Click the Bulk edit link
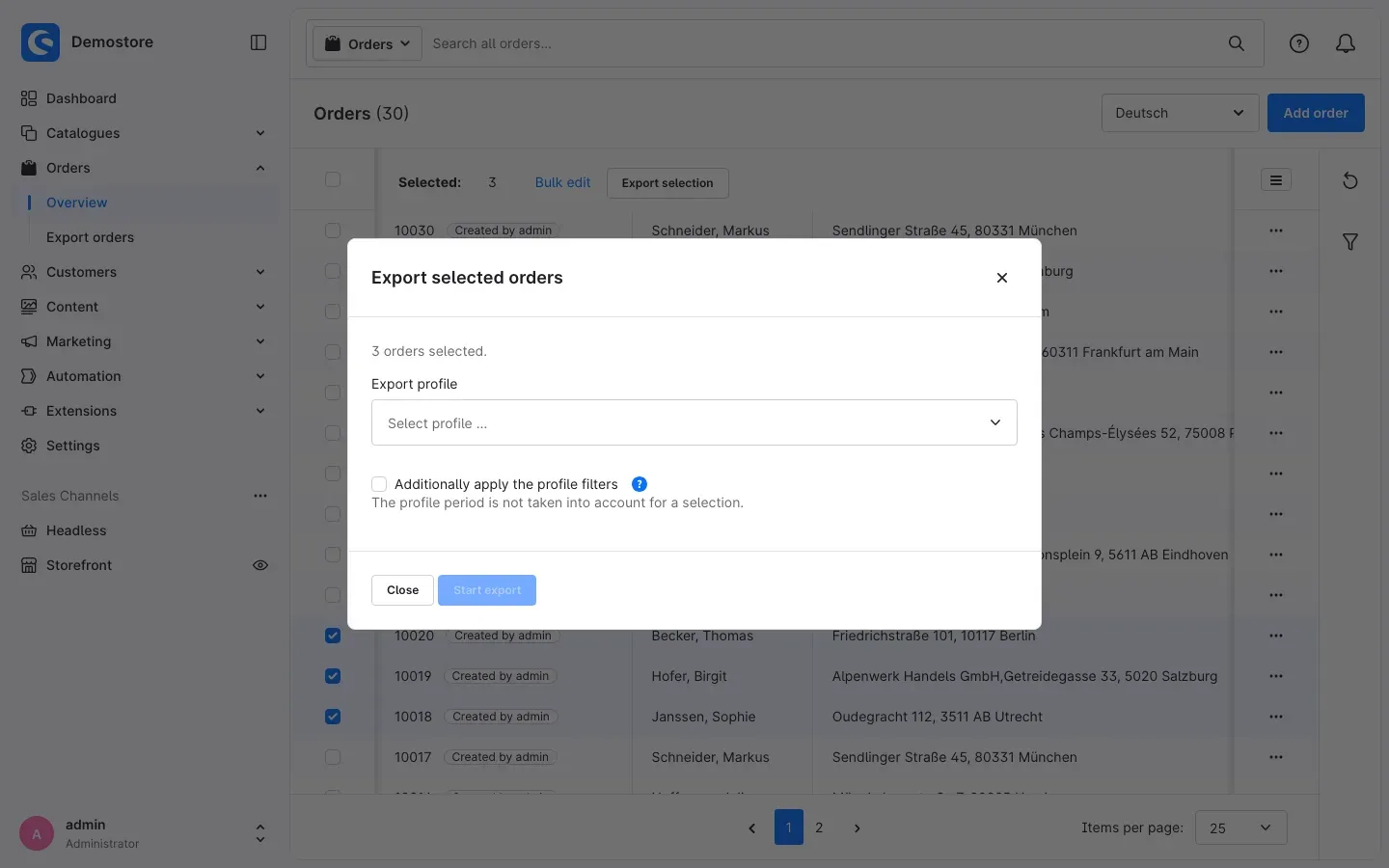 [562, 182]
